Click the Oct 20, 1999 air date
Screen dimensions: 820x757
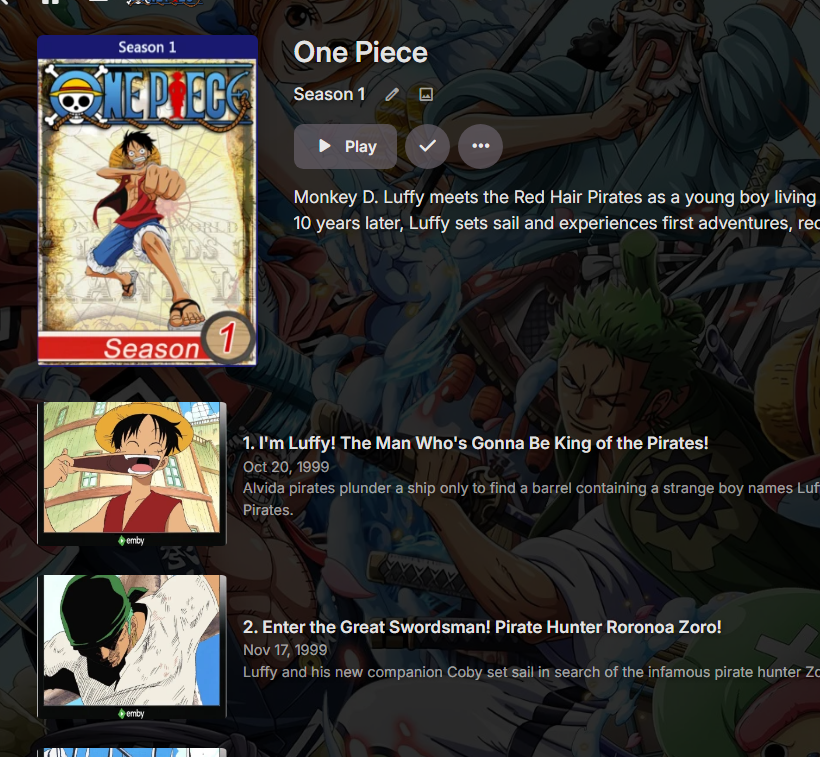pyautogui.click(x=286, y=467)
